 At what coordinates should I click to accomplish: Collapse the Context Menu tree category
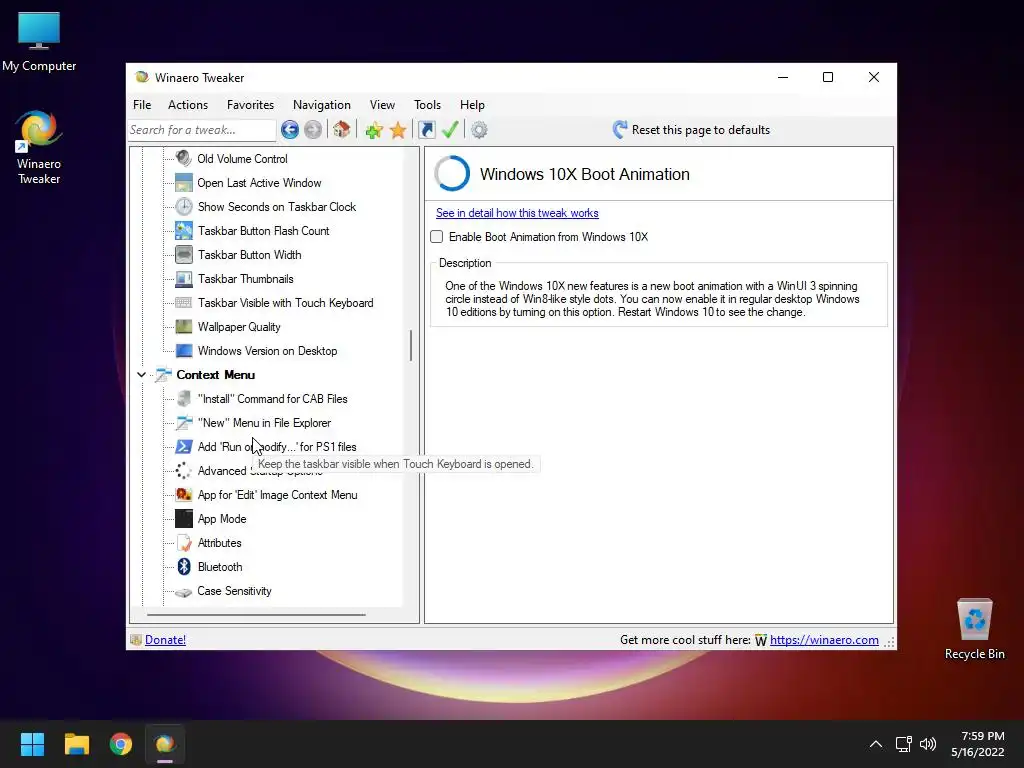pyautogui.click(x=141, y=375)
